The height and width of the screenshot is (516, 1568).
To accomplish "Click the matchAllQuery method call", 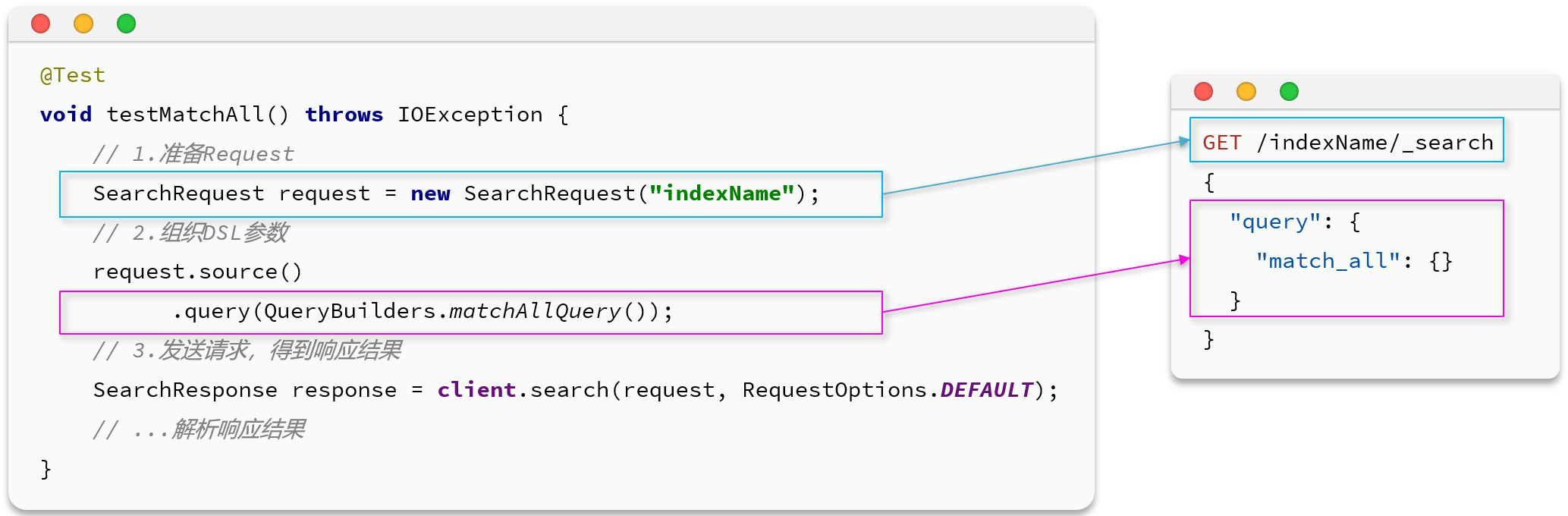I will point(535,312).
